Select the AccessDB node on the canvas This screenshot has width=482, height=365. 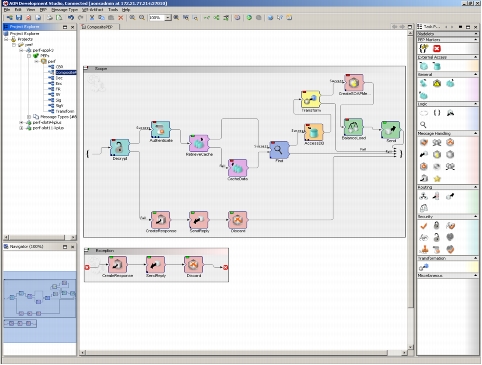(x=314, y=132)
